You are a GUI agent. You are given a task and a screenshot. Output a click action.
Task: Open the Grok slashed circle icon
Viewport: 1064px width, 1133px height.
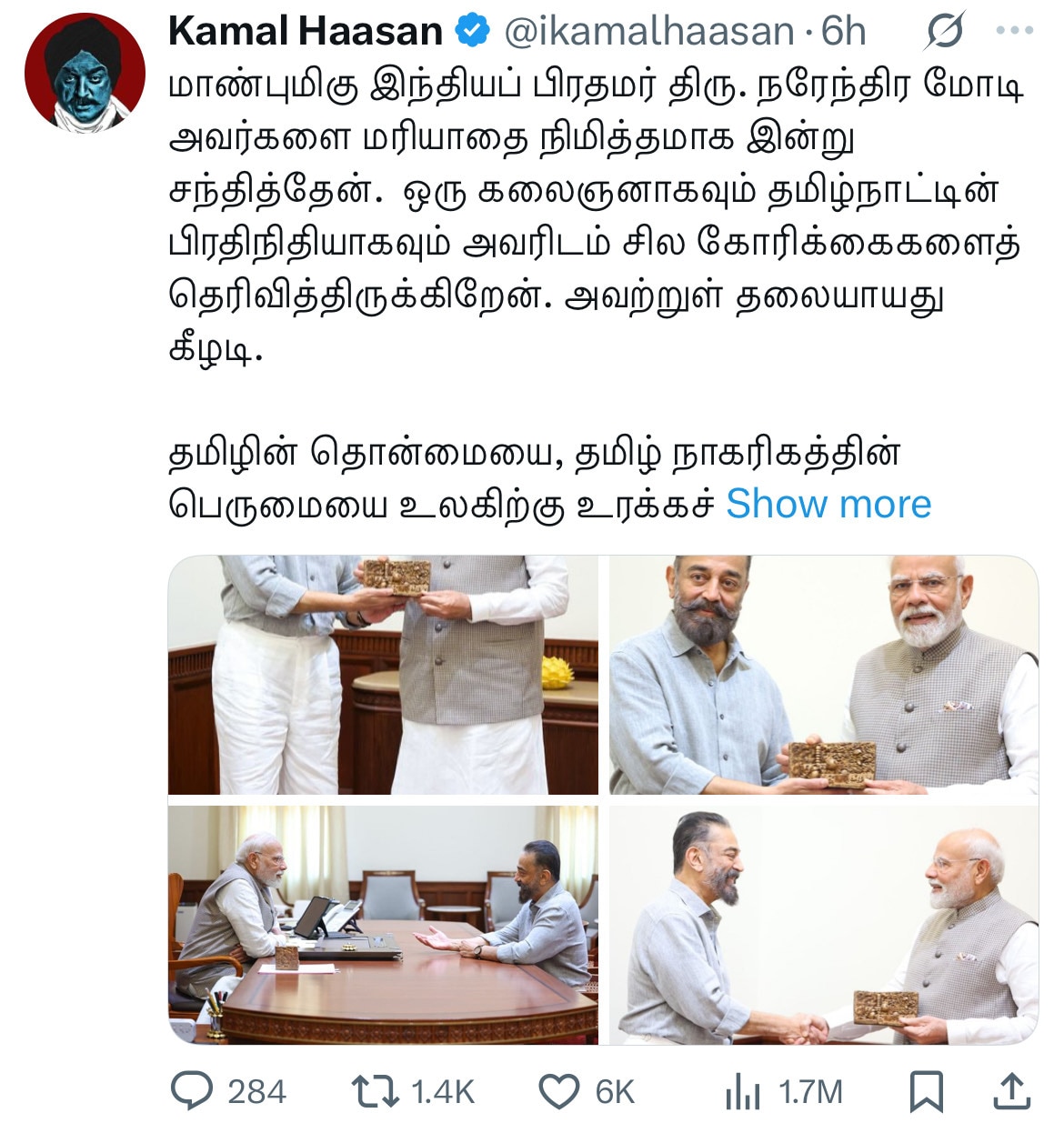click(x=944, y=32)
